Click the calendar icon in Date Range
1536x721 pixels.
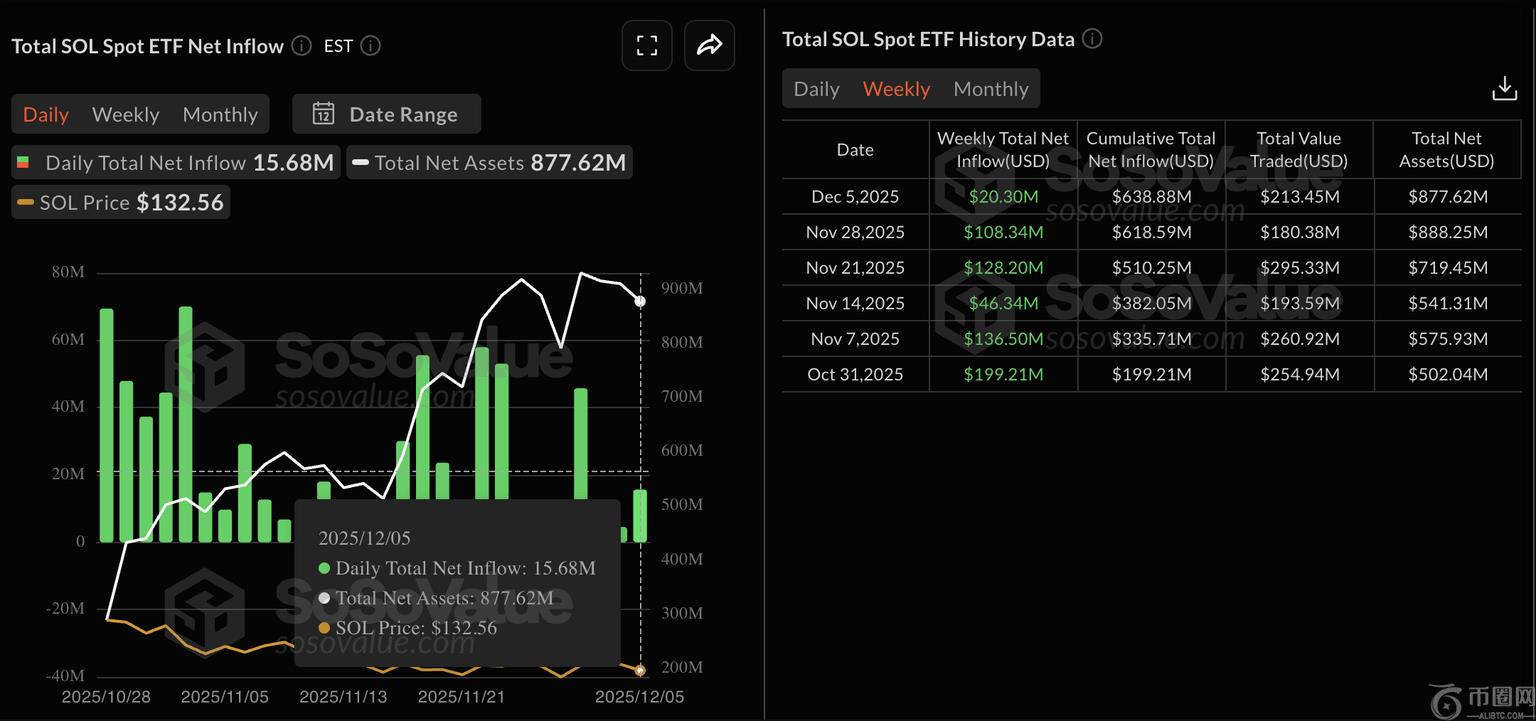click(x=323, y=114)
